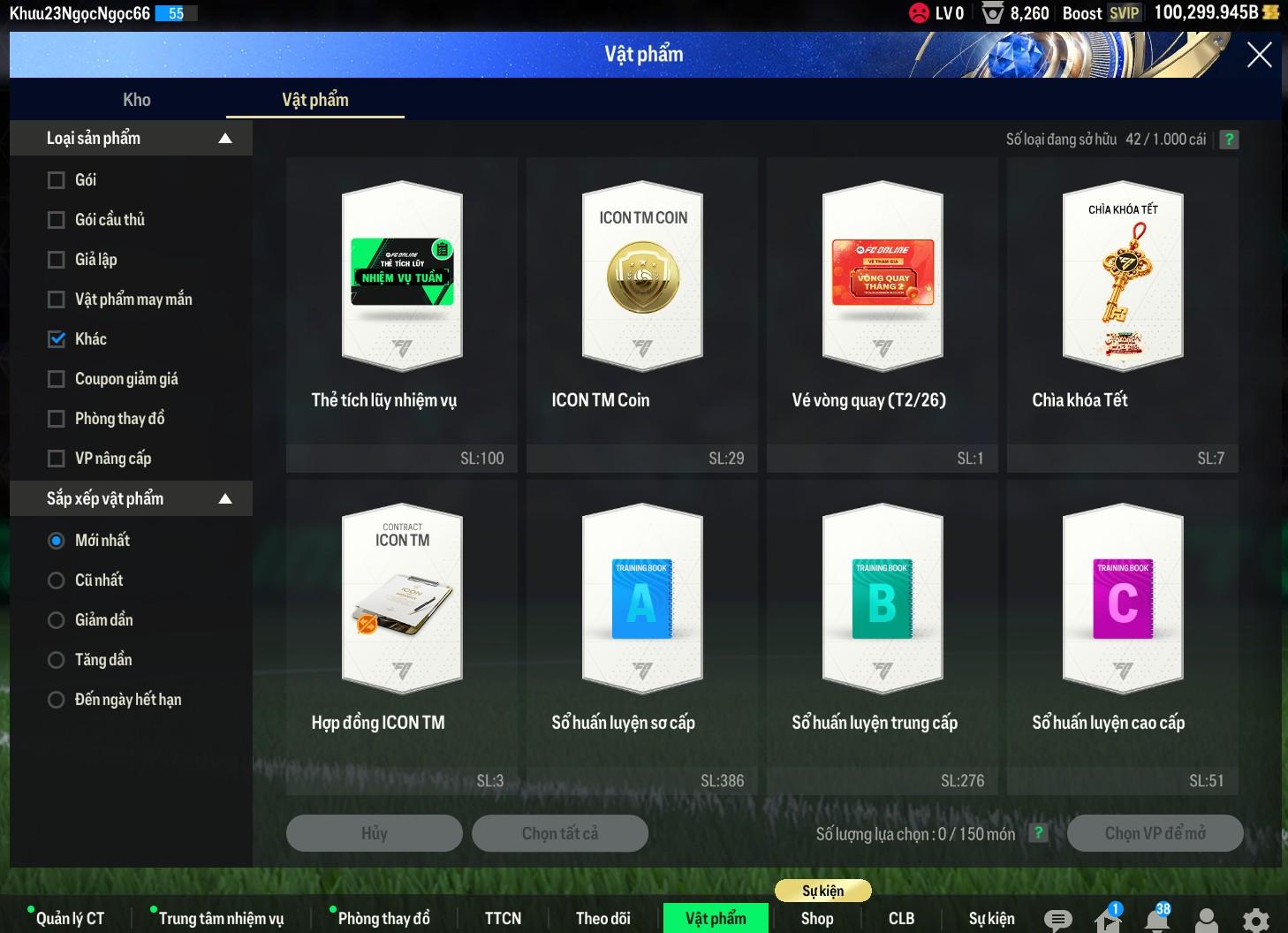Switch to the Kho tab
The width and height of the screenshot is (1288, 933).
[x=137, y=100]
